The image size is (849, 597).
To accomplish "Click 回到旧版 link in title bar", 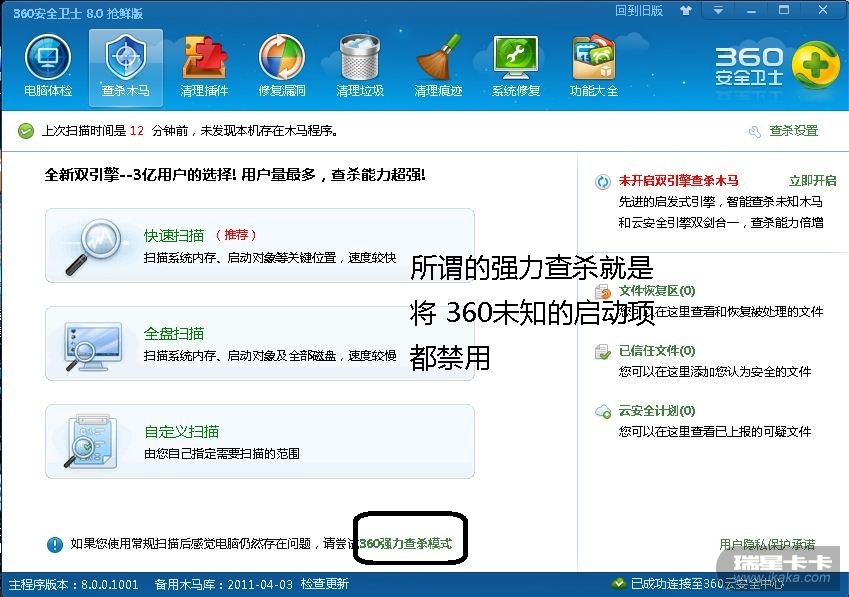I will (639, 11).
